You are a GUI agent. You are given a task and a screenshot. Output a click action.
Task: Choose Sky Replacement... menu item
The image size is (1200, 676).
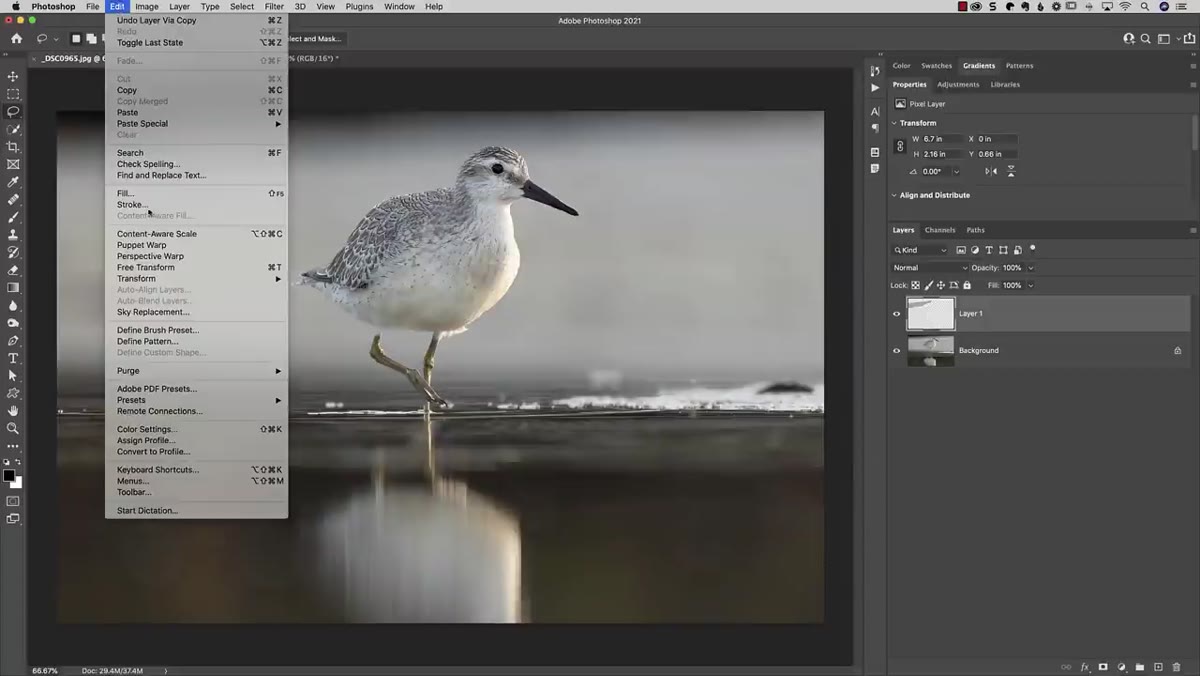coord(153,312)
